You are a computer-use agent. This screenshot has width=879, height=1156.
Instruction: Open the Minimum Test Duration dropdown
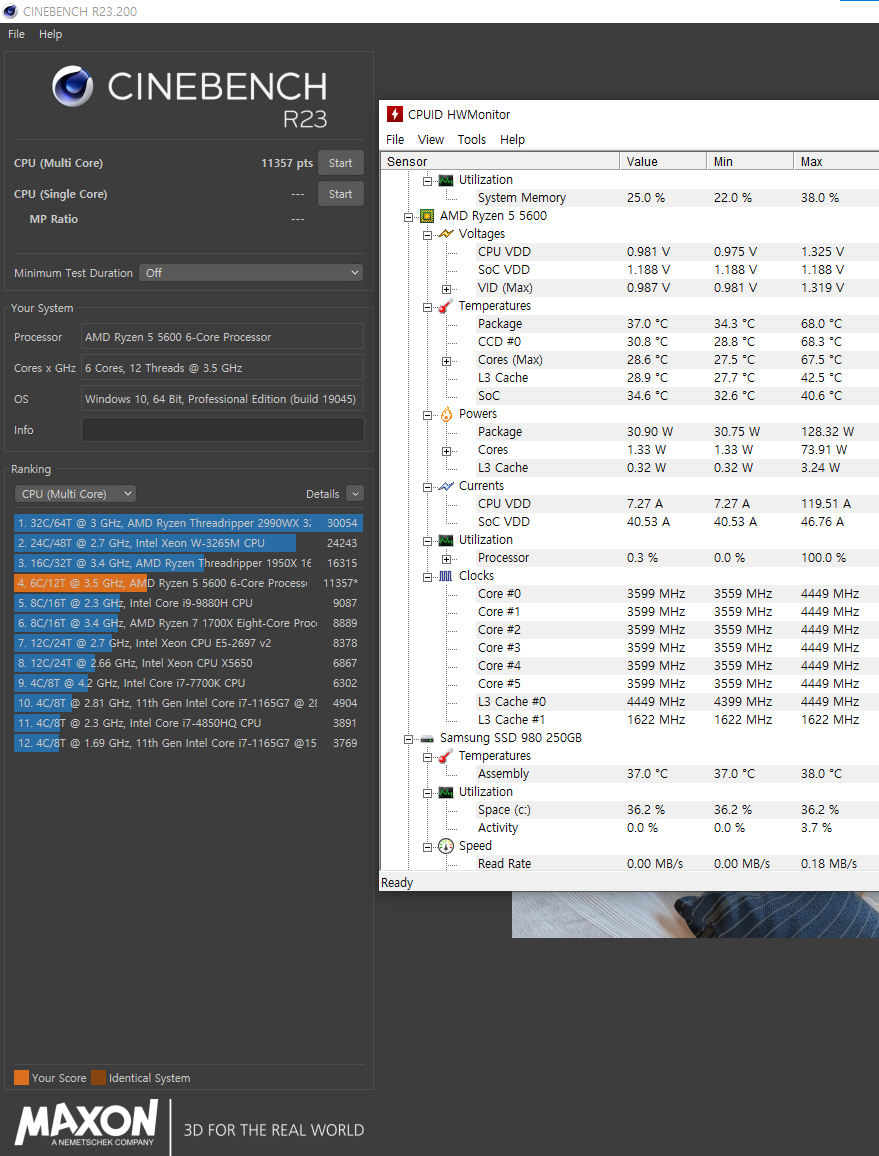(251, 273)
